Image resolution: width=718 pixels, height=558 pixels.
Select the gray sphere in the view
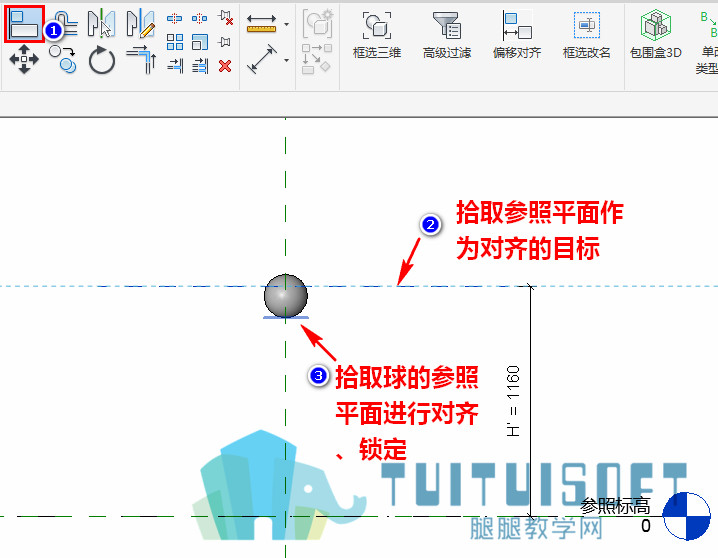286,296
